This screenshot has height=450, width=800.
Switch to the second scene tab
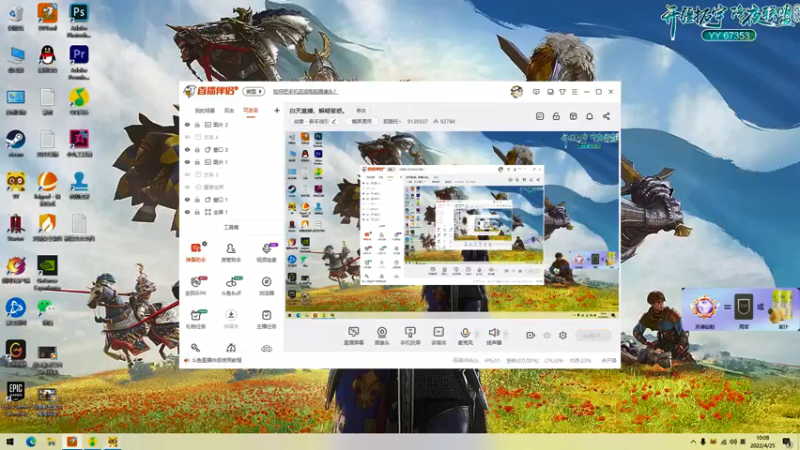coord(229,110)
